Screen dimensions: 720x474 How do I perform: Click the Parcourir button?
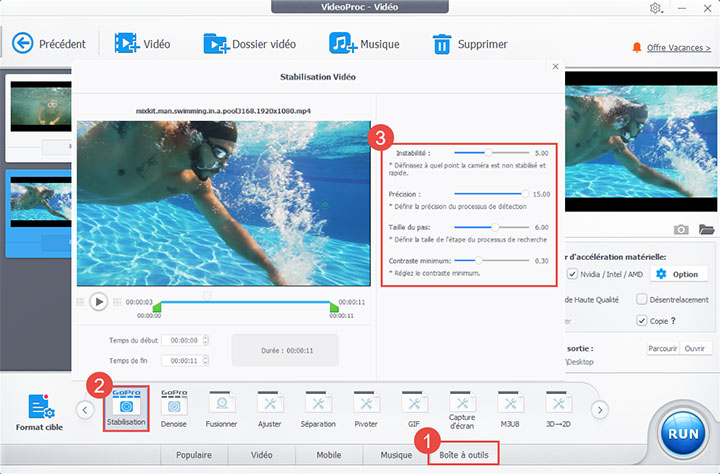click(x=662, y=349)
